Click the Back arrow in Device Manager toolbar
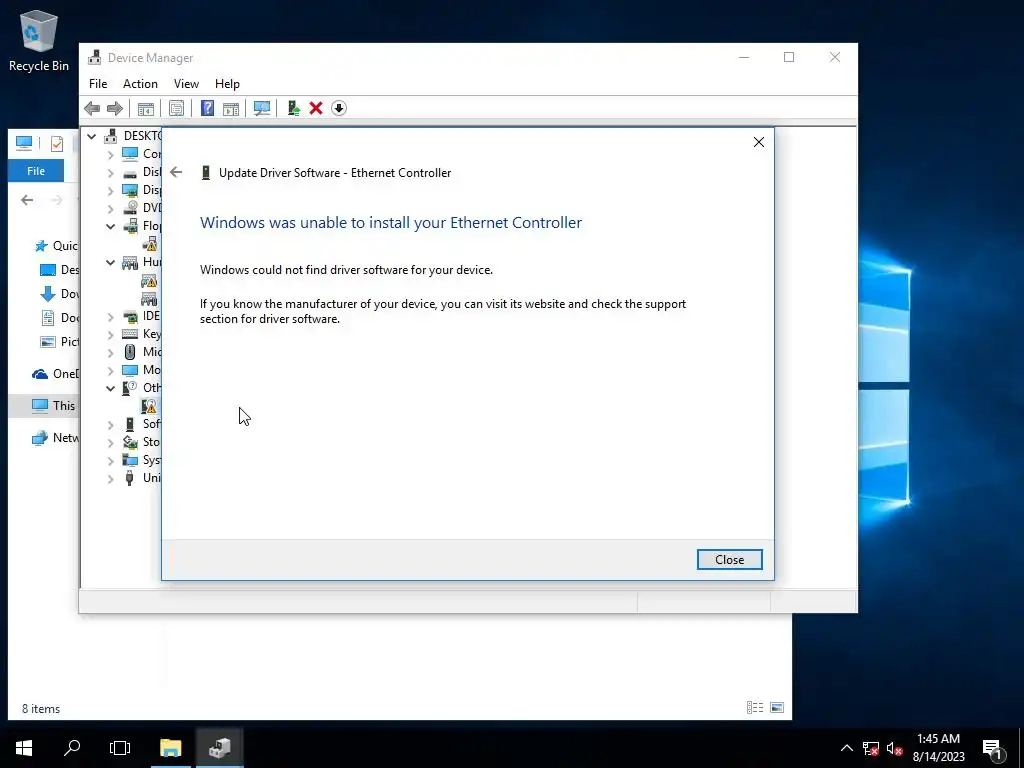 (92, 108)
